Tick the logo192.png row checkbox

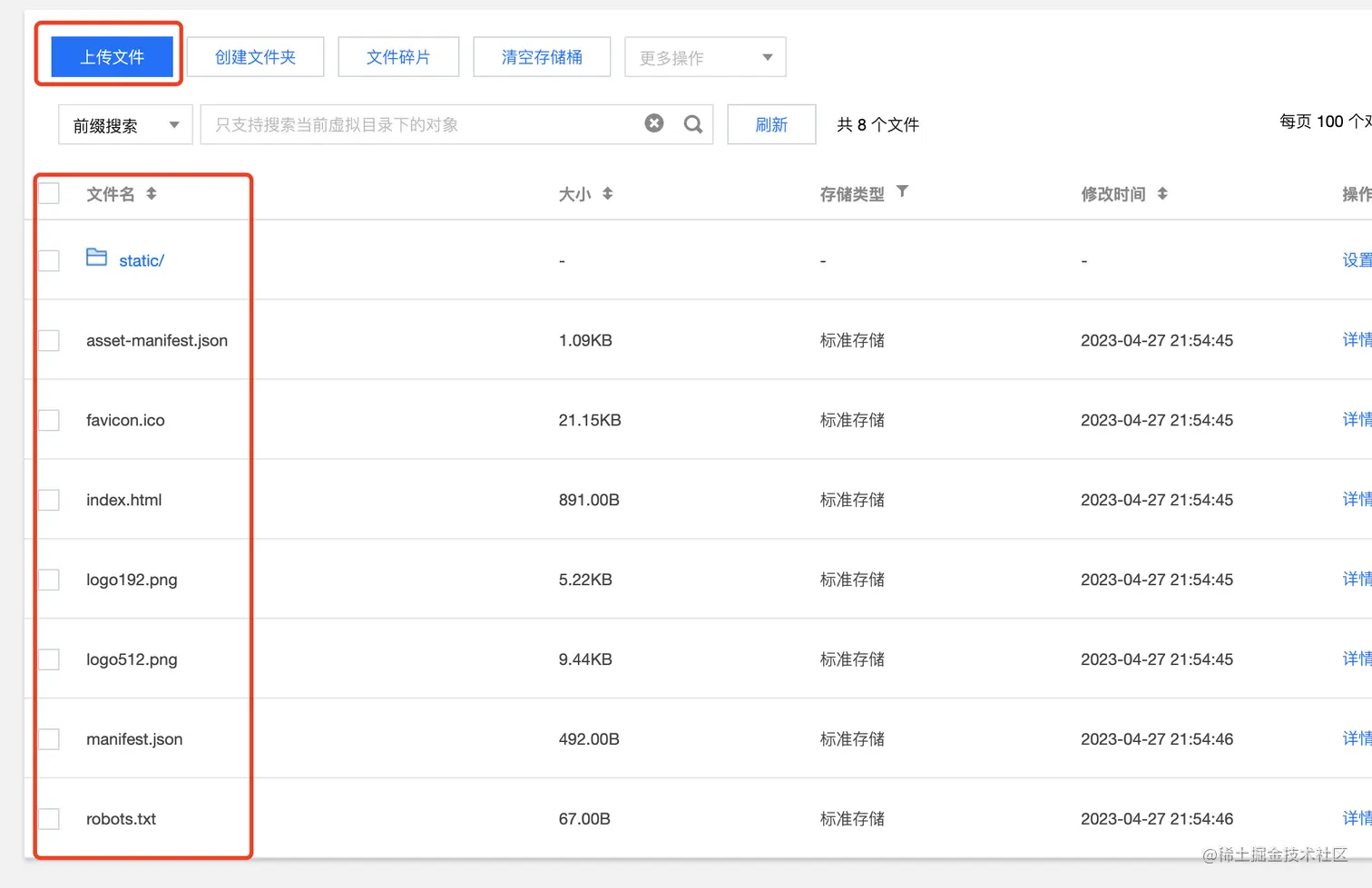coord(49,580)
